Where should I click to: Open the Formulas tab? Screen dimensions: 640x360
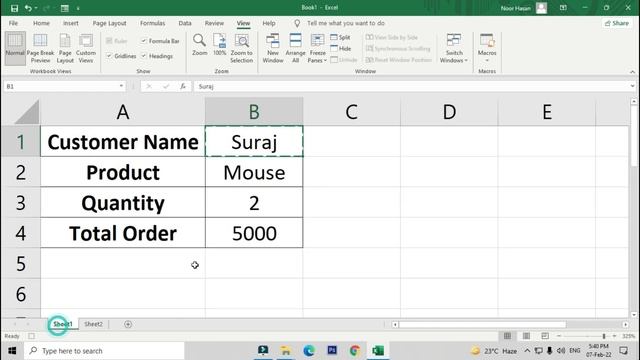[x=152, y=23]
